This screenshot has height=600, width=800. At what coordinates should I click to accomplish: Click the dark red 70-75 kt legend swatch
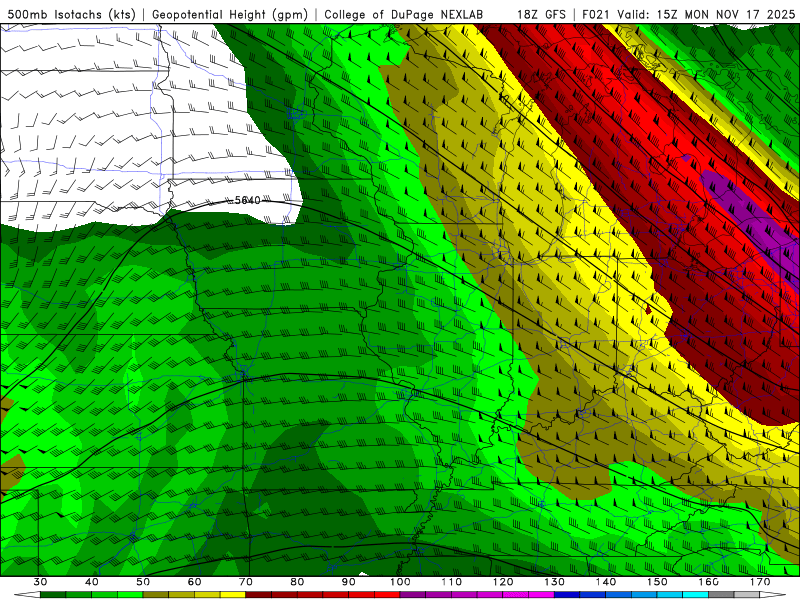click(259, 595)
